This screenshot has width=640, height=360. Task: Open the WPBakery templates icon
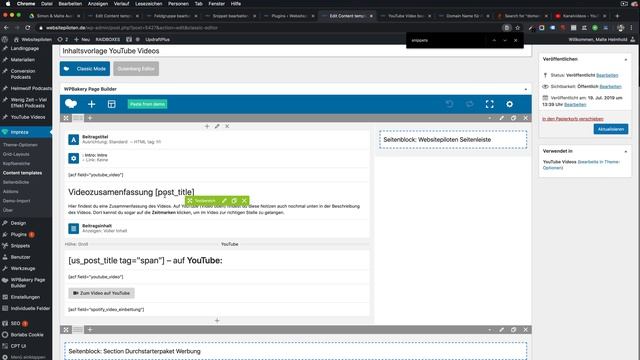111,104
